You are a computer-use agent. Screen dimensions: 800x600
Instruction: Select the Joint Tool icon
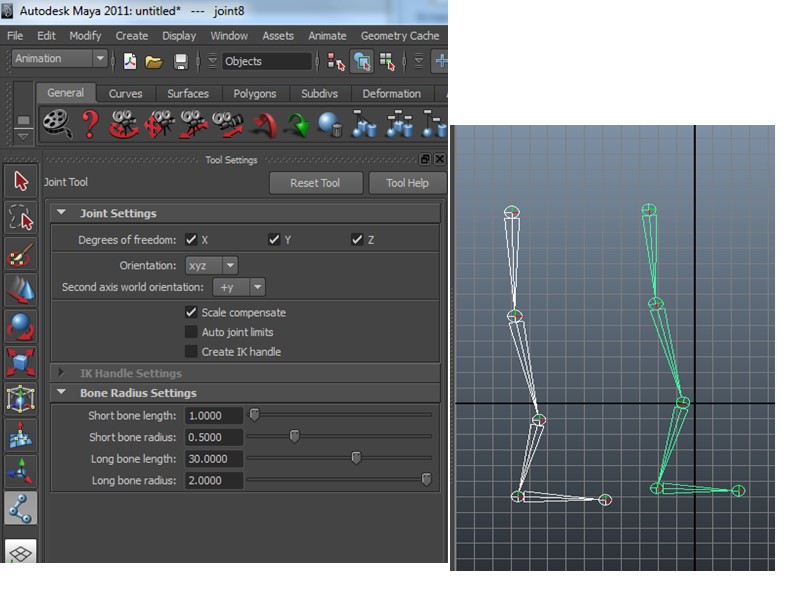coord(21,508)
